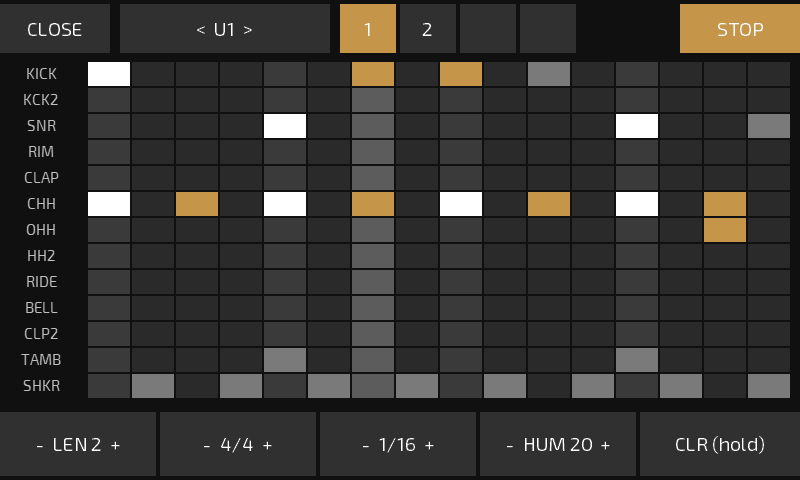This screenshot has height=480, width=800.
Task: Select the CHH track label
Action: pos(41,204)
